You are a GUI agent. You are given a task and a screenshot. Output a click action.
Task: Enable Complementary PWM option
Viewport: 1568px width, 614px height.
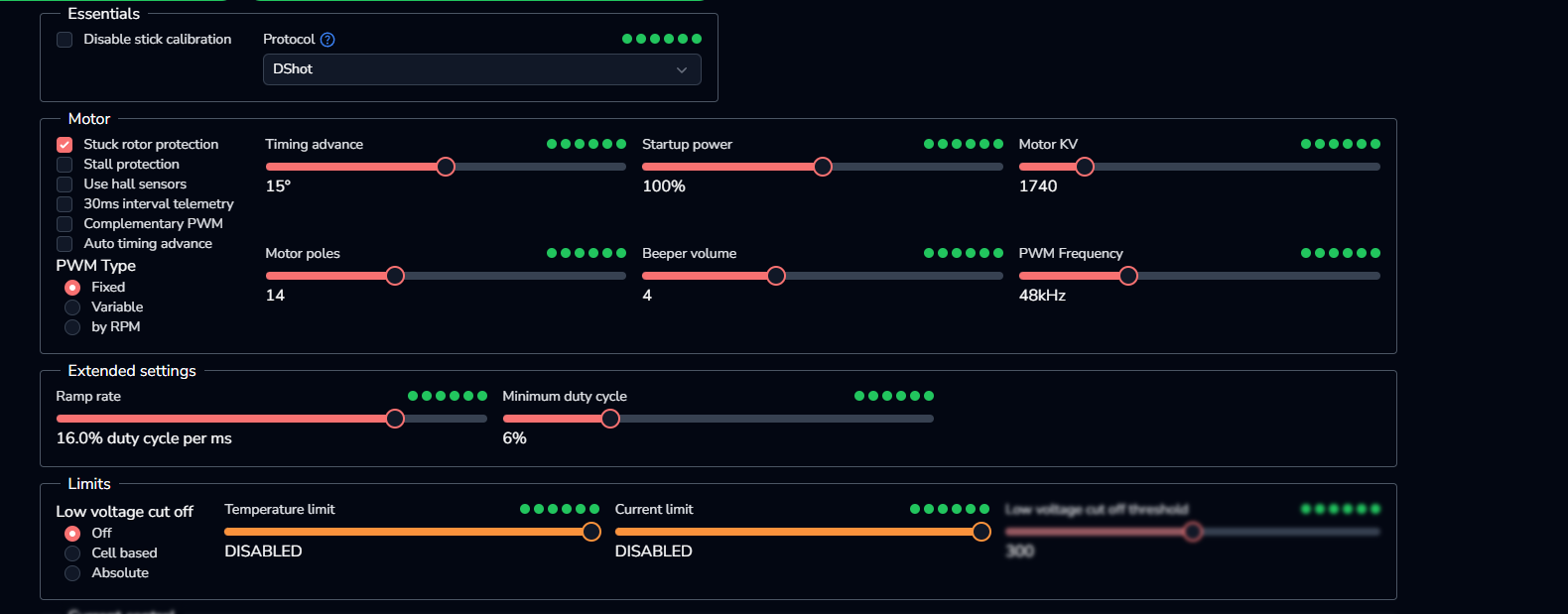65,224
